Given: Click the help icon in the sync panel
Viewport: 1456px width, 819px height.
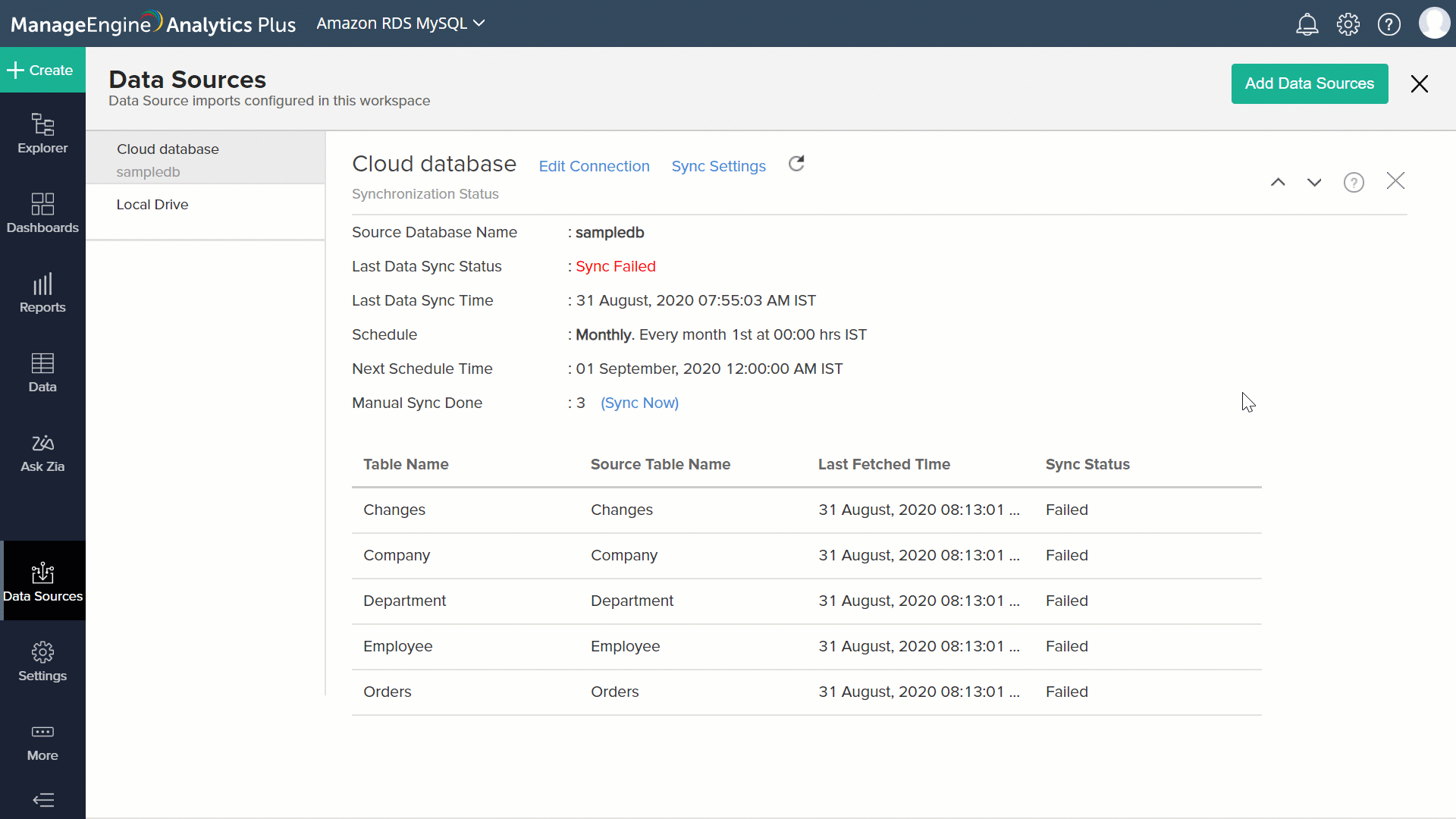Looking at the screenshot, I should 1354,182.
